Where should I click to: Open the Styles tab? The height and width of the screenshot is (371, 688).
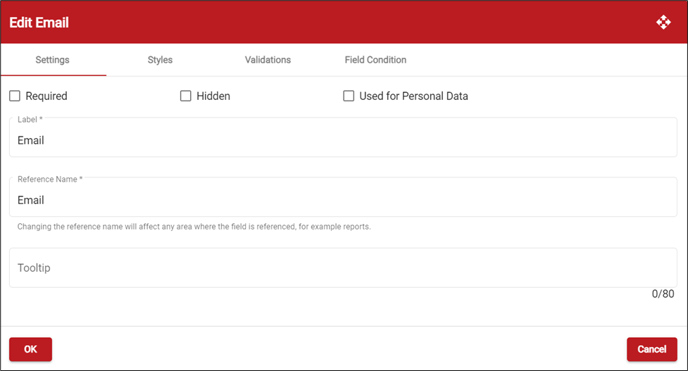point(160,60)
